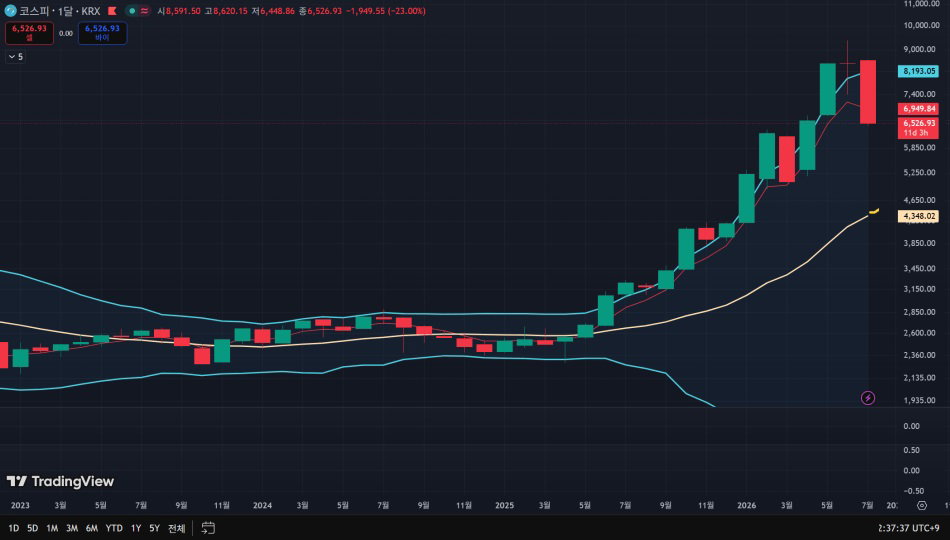The height and width of the screenshot is (540, 950).
Task: Click the 8,193.05 cyan price label
Action: 918,71
